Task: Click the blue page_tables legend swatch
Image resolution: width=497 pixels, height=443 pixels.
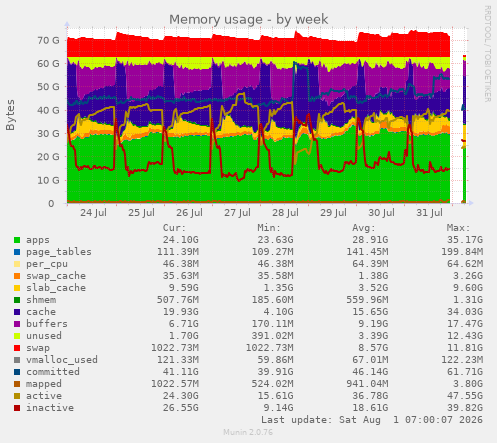Action: click(x=17, y=252)
